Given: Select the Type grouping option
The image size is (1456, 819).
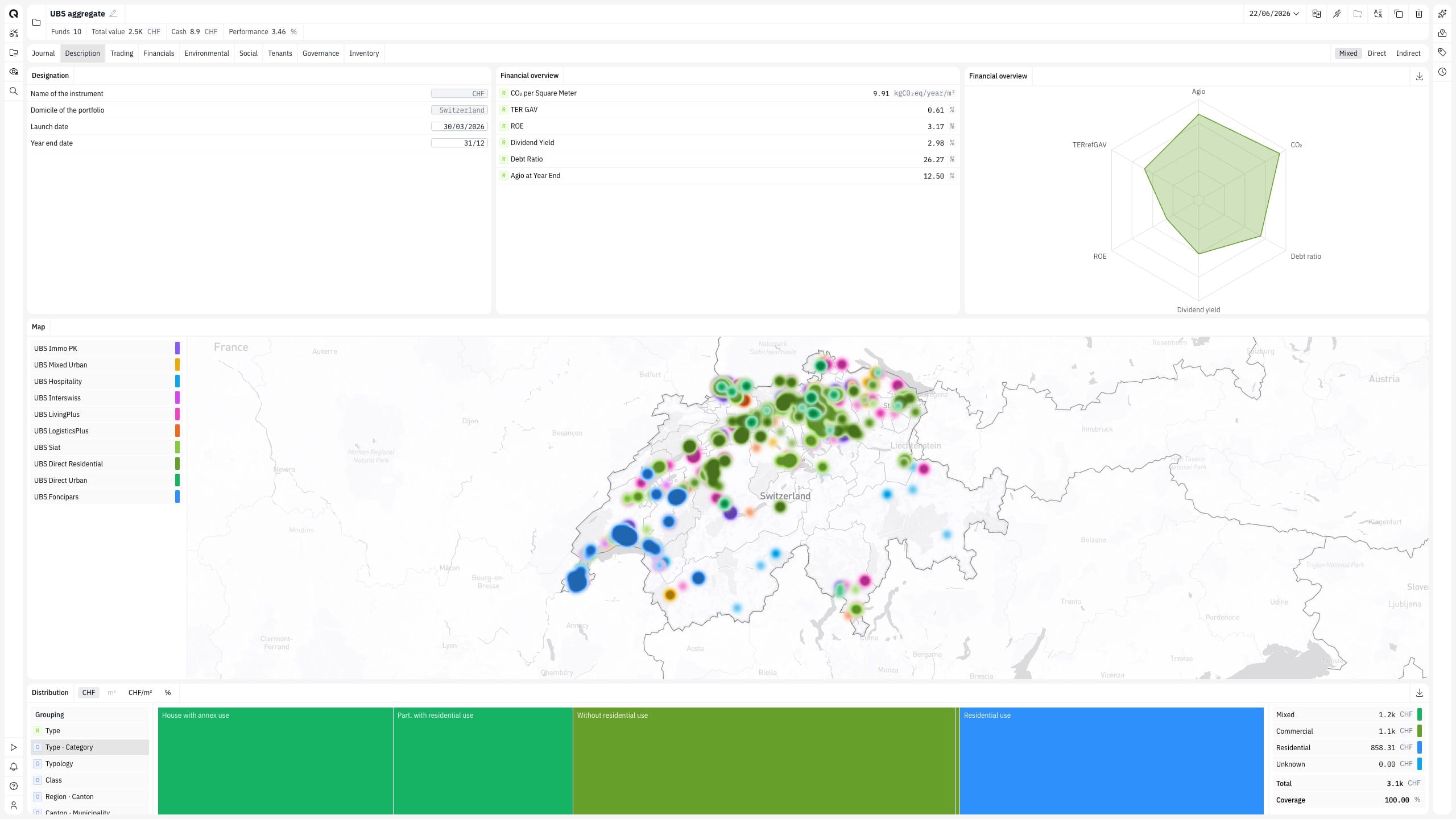Looking at the screenshot, I should [90, 731].
